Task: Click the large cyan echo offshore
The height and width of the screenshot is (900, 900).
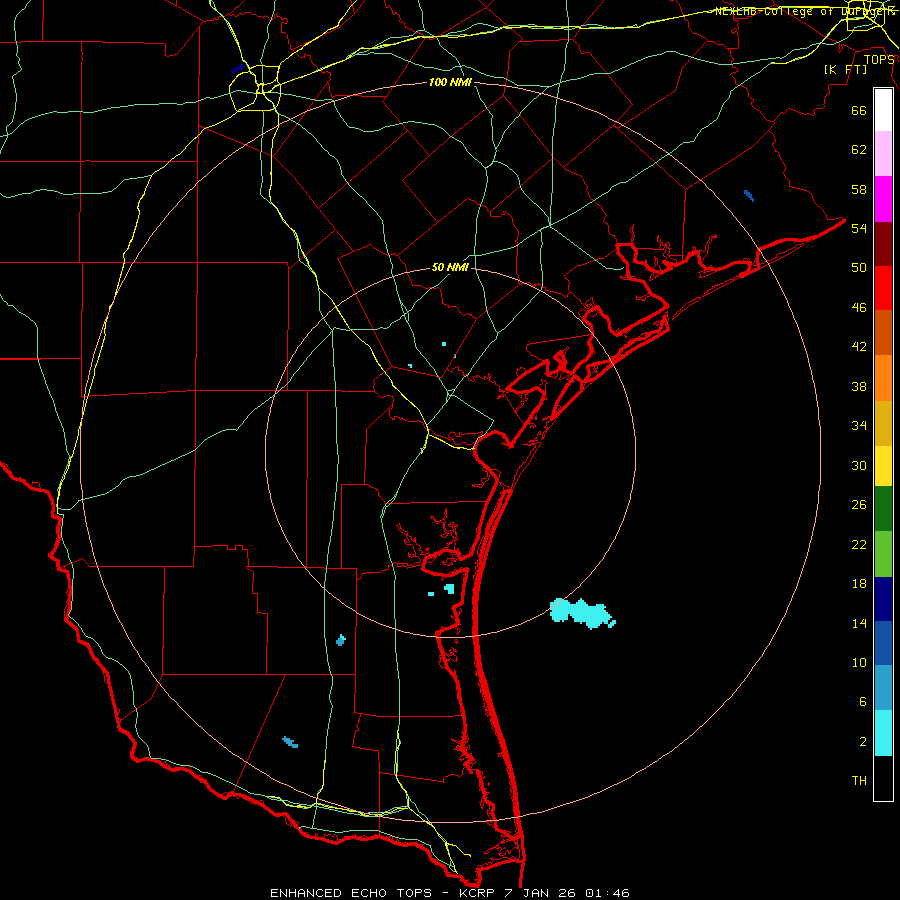Action: pos(581,612)
